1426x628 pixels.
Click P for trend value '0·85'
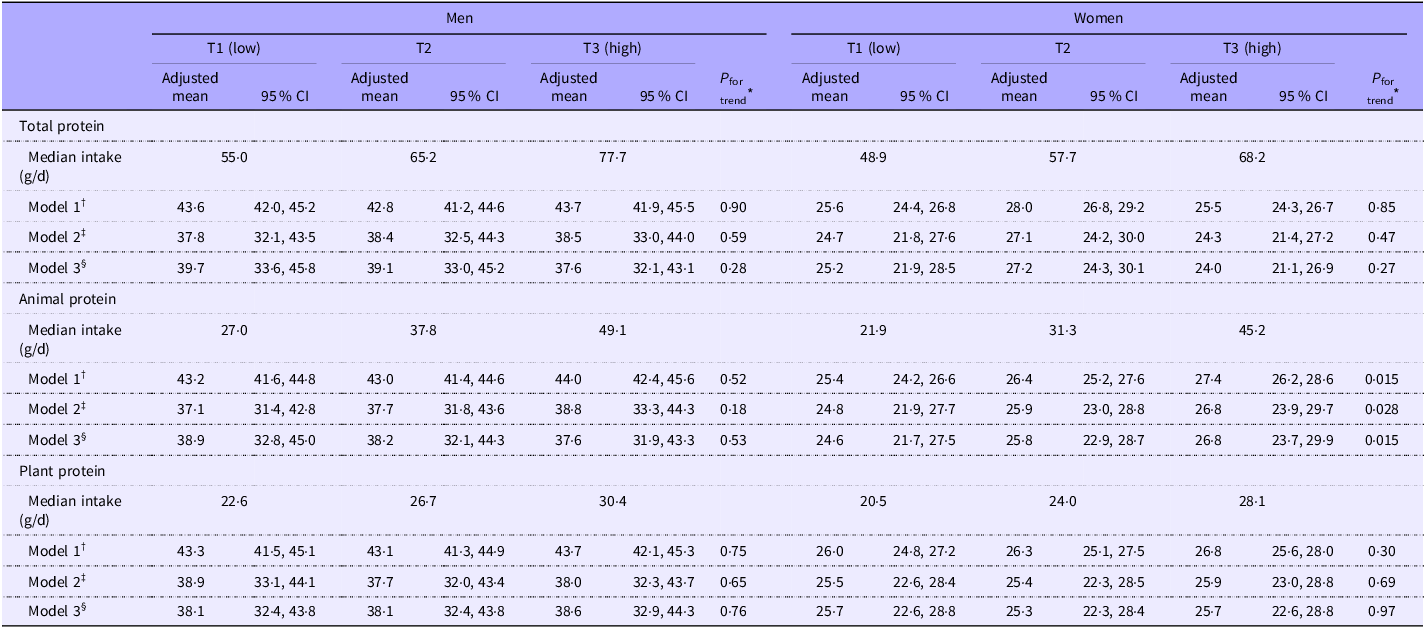pos(1380,206)
